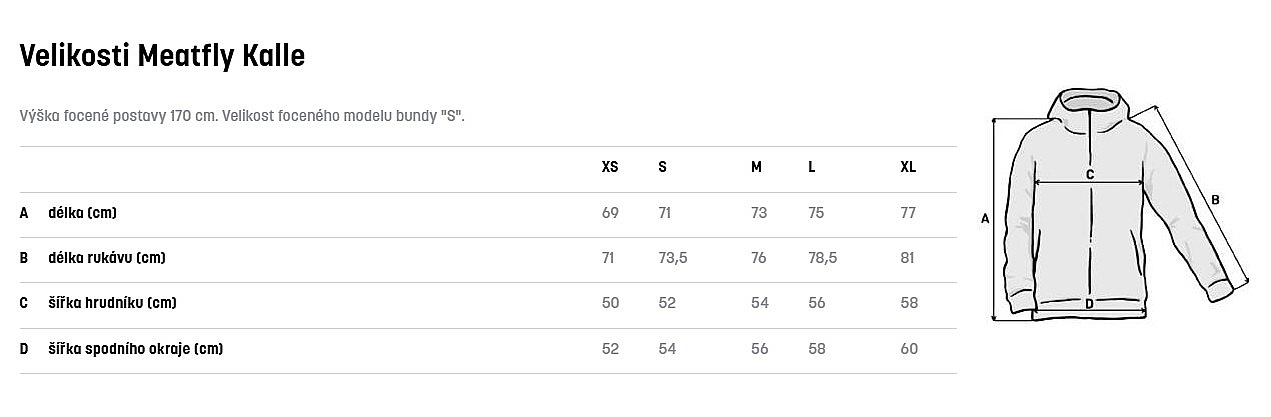Select the S size column header

663,167
